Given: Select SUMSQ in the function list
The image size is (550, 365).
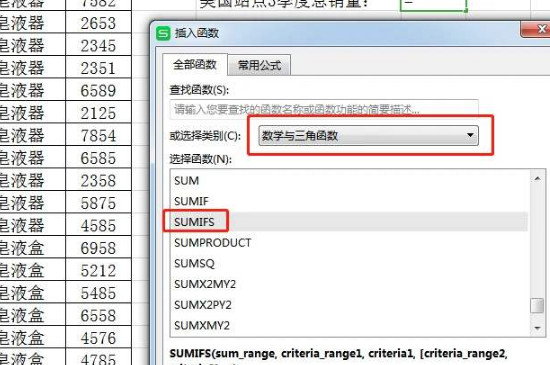Looking at the screenshot, I should [349, 263].
